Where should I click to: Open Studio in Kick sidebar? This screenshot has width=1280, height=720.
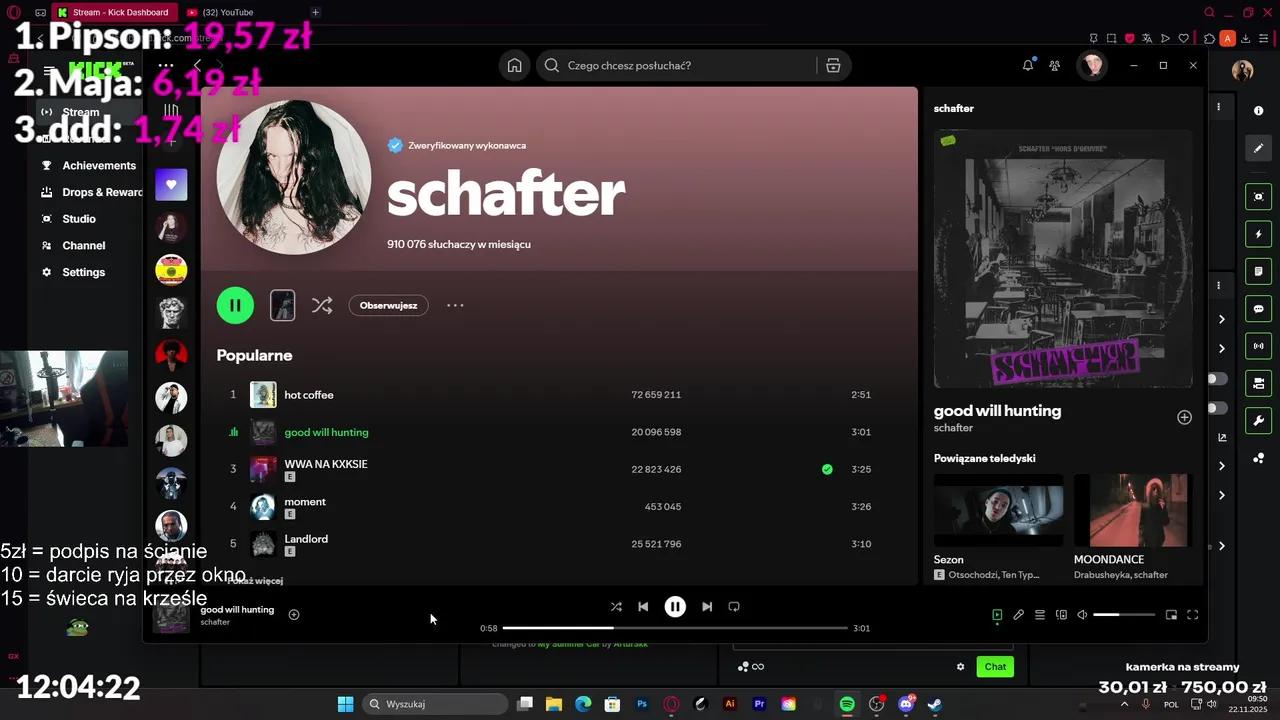click(x=68, y=219)
